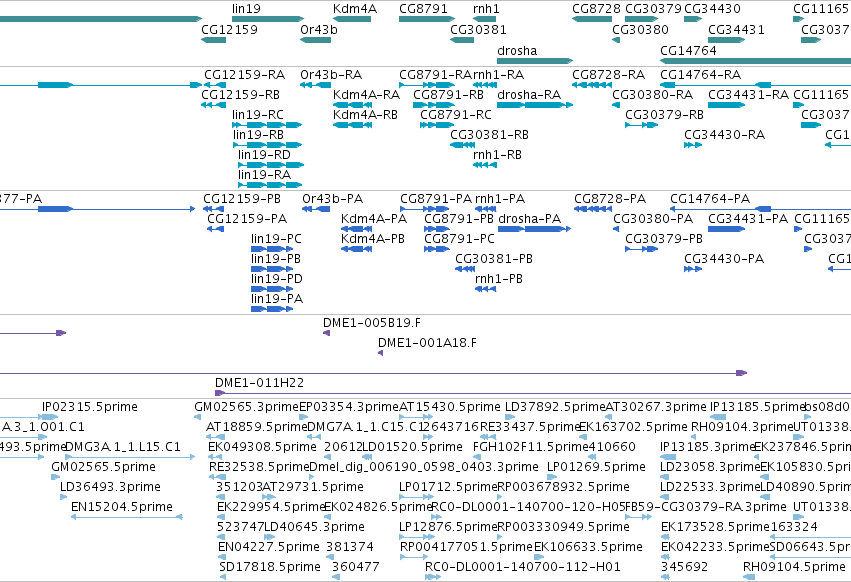This screenshot has height=582, width=851.
Task: Open the RP003330949.5prime EST label
Action: click(x=563, y=526)
